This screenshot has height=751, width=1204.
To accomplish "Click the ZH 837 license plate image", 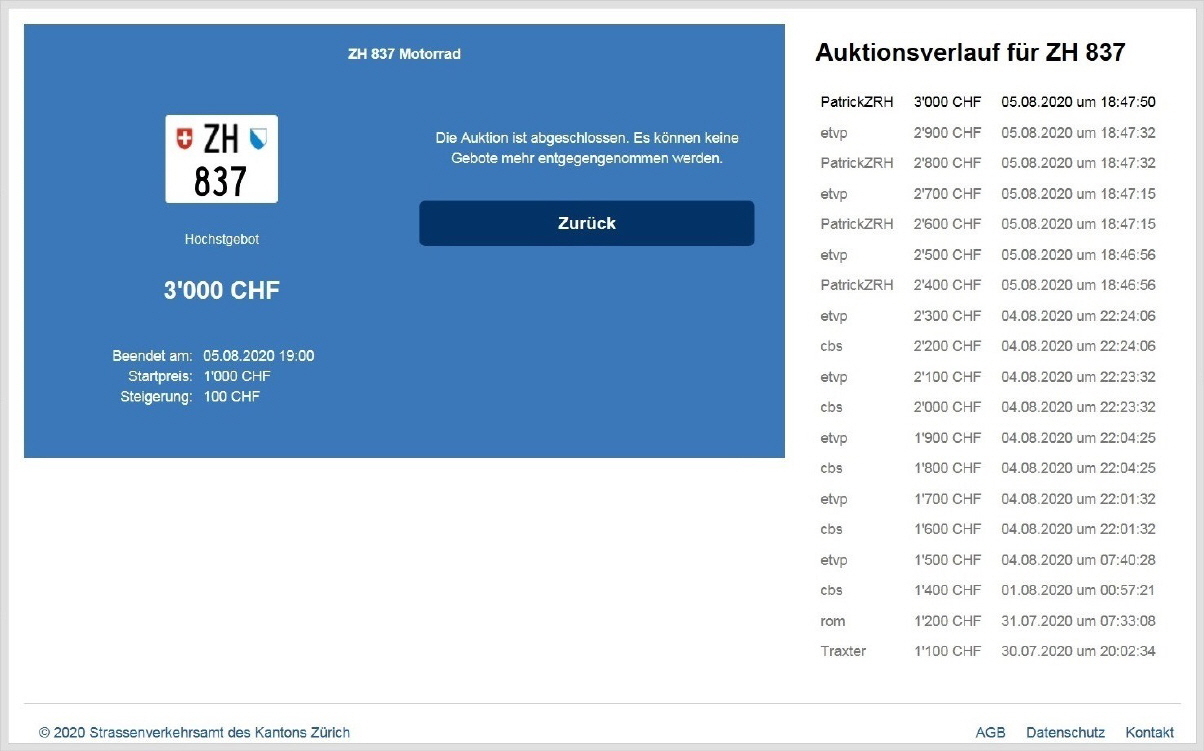I will (221, 160).
